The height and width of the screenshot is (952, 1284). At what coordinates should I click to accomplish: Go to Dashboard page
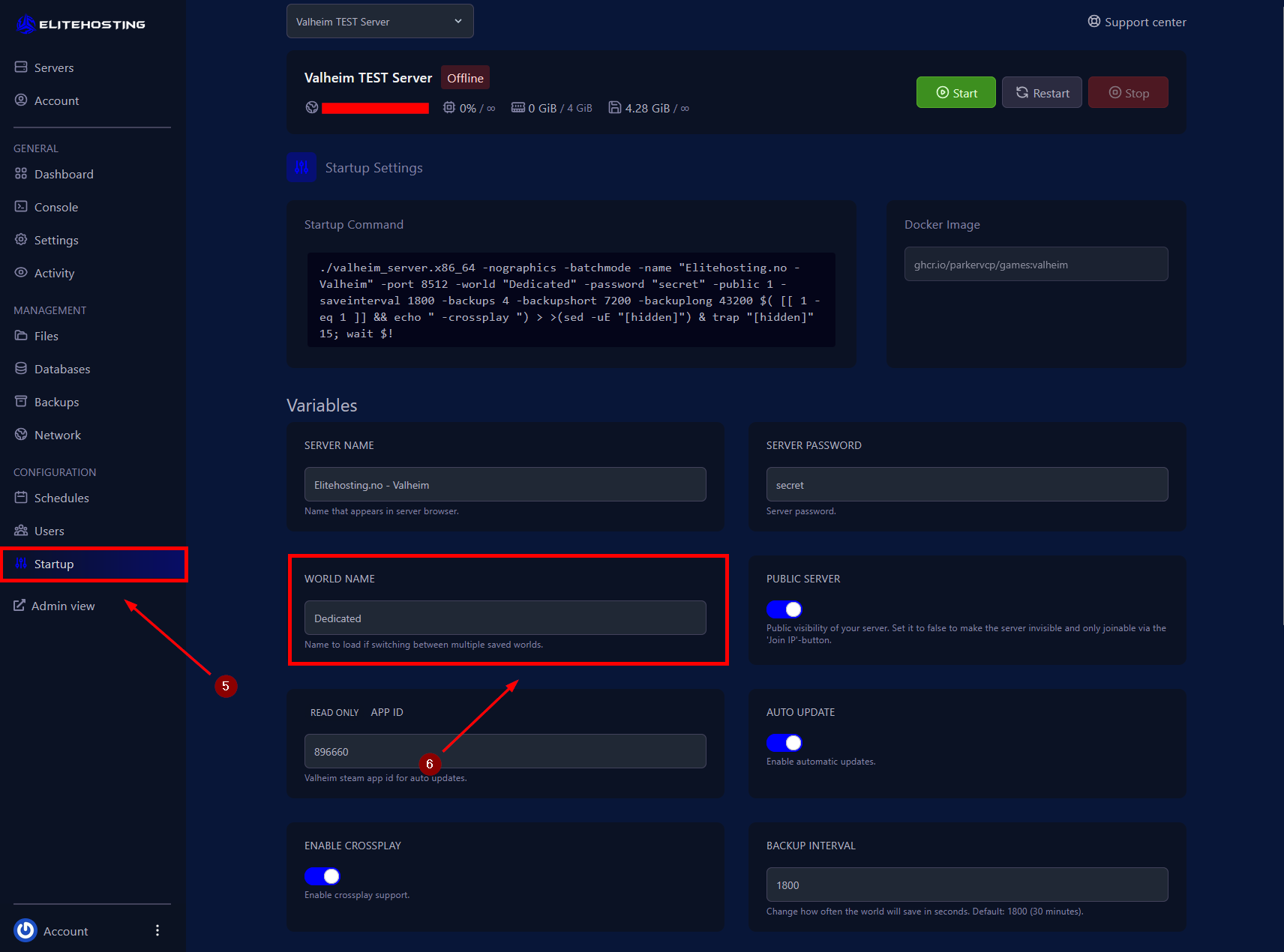point(64,174)
